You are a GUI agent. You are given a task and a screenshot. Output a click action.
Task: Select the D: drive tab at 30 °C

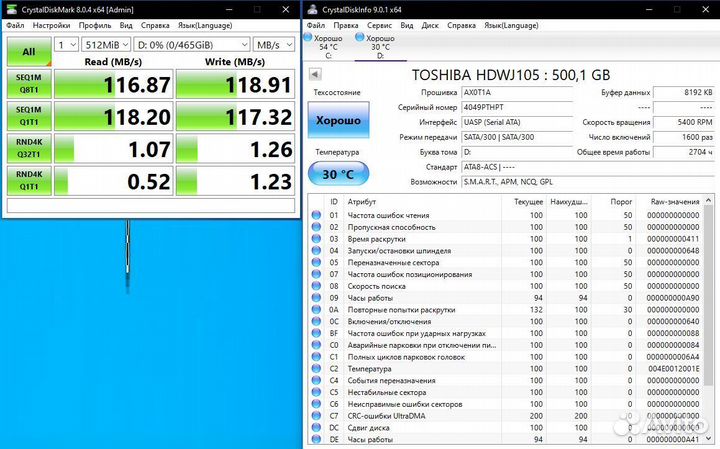[380, 46]
